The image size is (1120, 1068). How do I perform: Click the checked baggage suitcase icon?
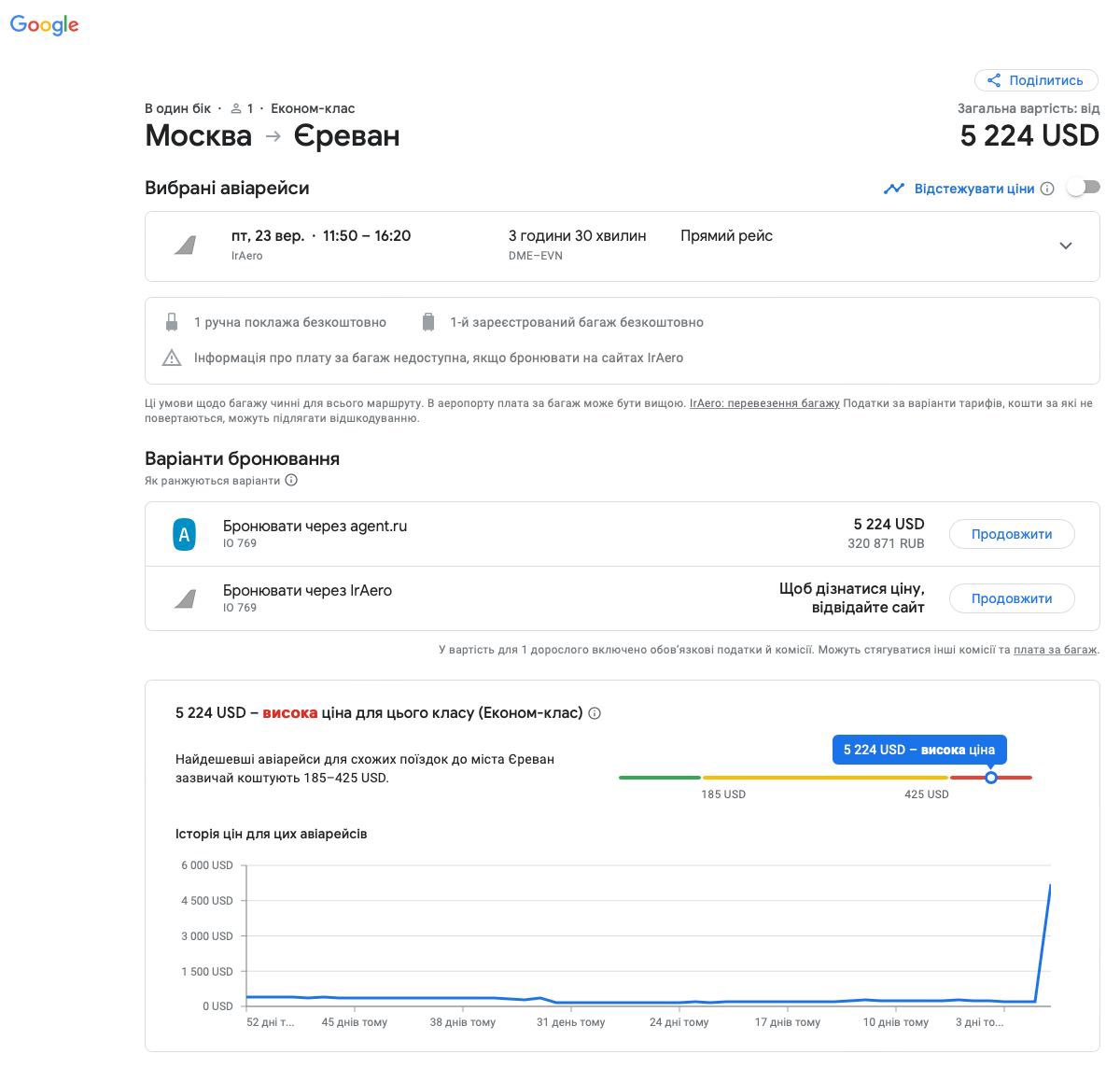[x=428, y=322]
